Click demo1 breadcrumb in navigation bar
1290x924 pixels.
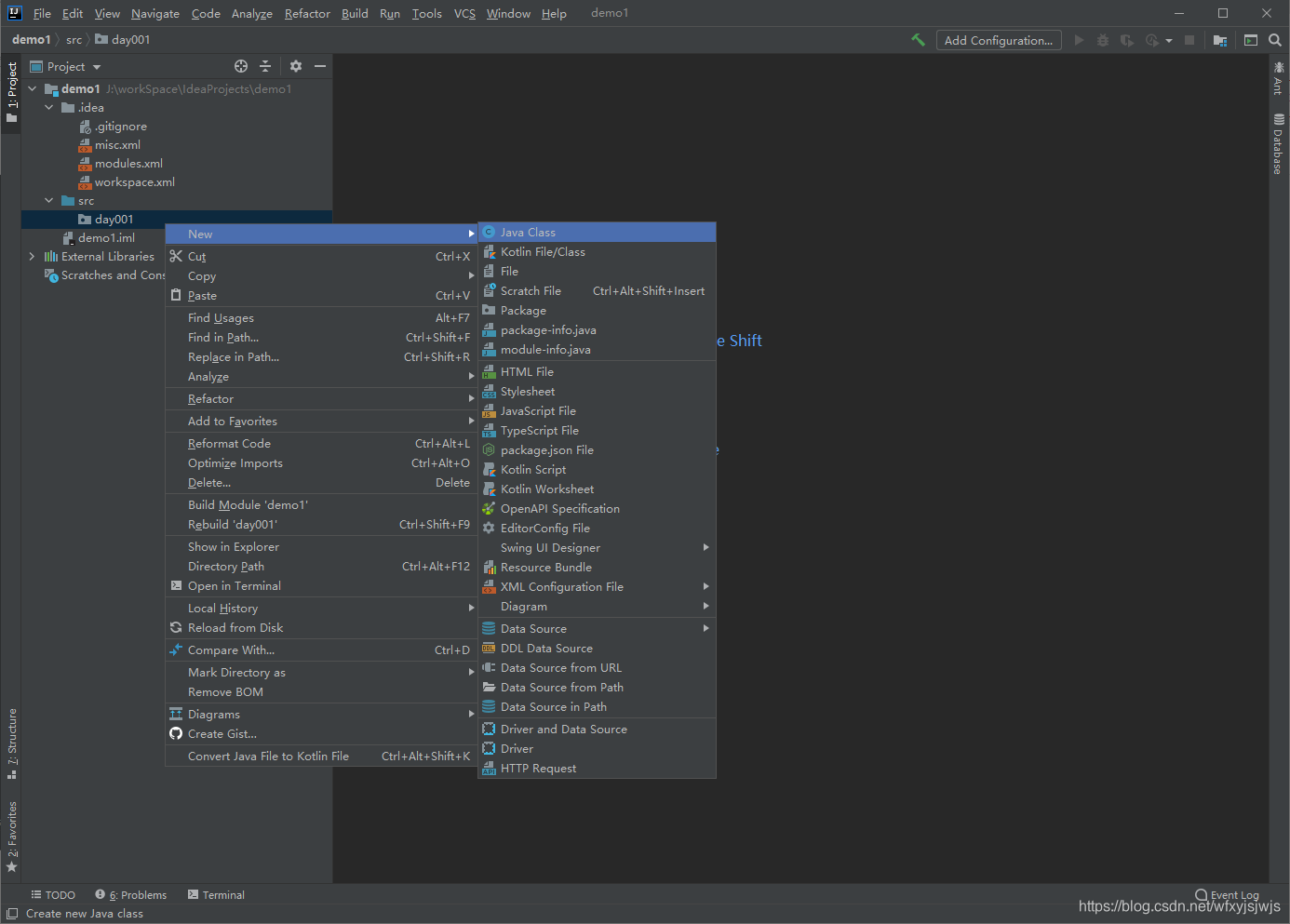(x=31, y=40)
